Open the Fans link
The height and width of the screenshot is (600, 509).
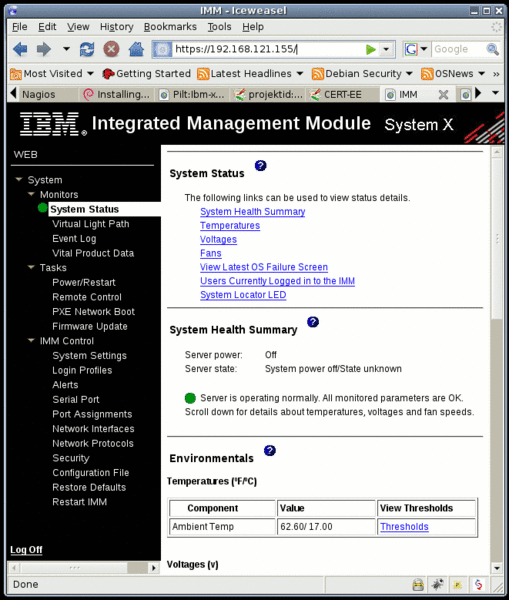tap(210, 253)
